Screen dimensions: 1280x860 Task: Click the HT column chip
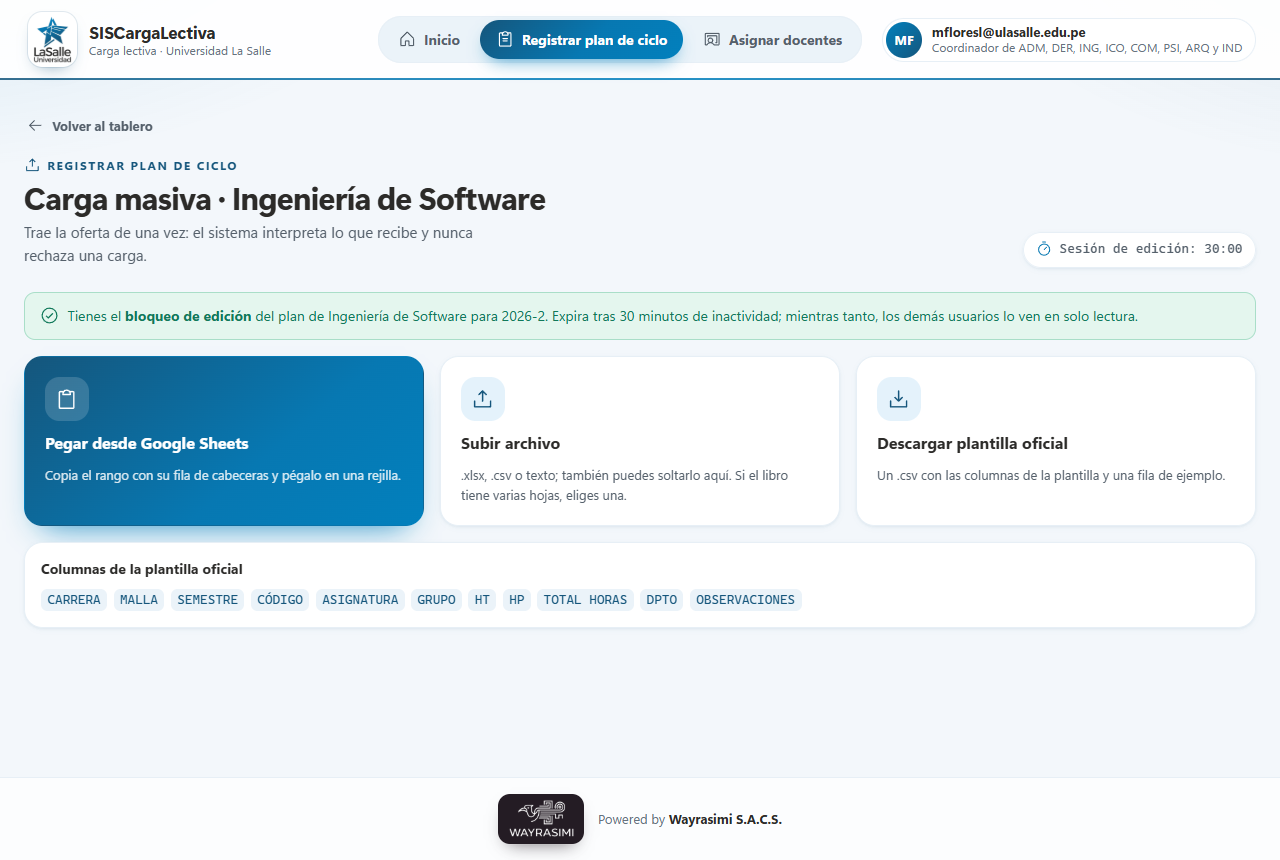click(483, 600)
